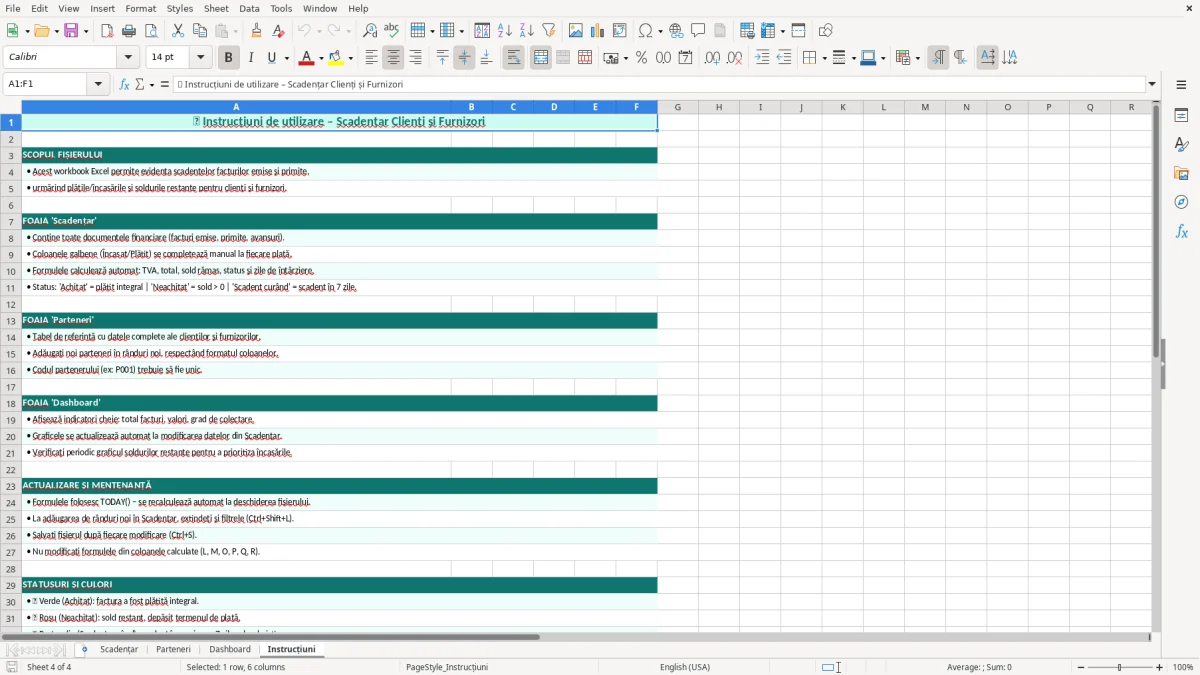Toggle Merge and Center Cells

coord(541,58)
